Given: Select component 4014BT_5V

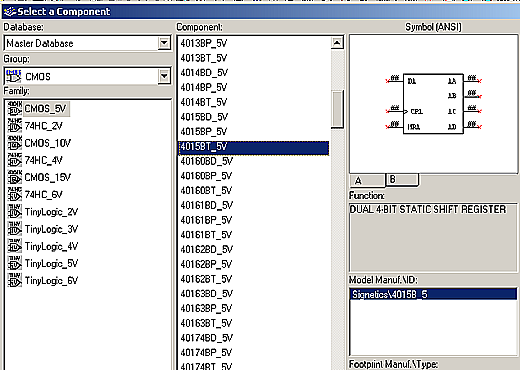Looking at the screenshot, I should pyautogui.click(x=204, y=102).
